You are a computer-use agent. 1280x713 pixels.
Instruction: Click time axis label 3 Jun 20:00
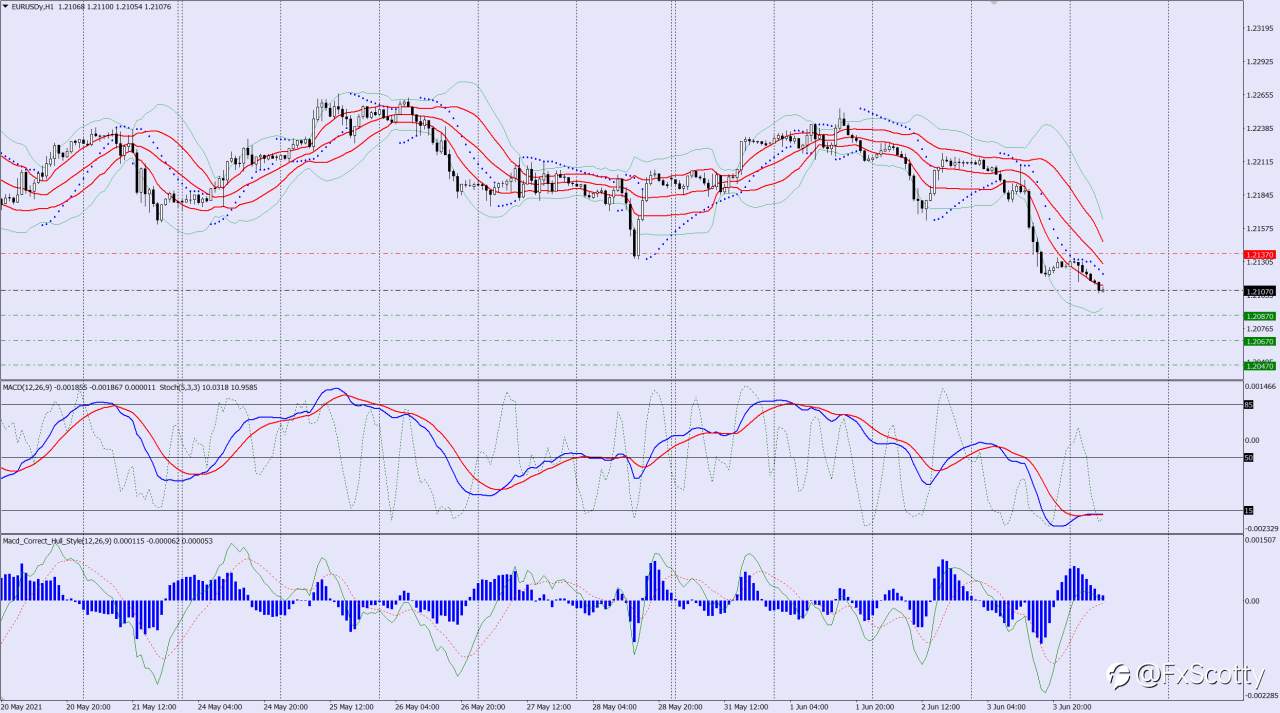[1072, 707]
